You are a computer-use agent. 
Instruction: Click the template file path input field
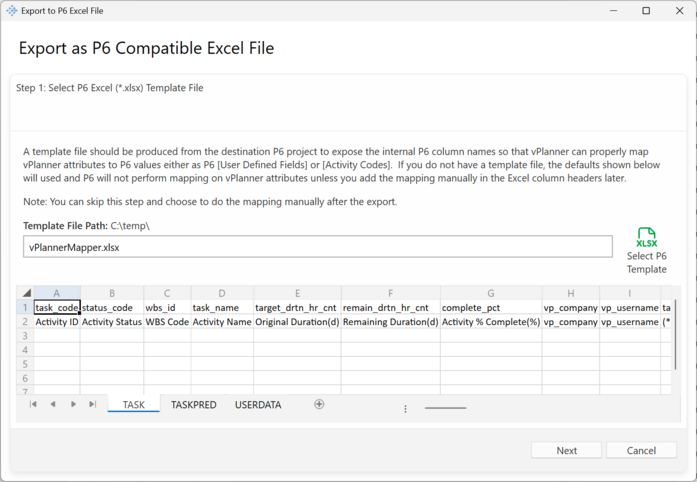pyautogui.click(x=317, y=247)
